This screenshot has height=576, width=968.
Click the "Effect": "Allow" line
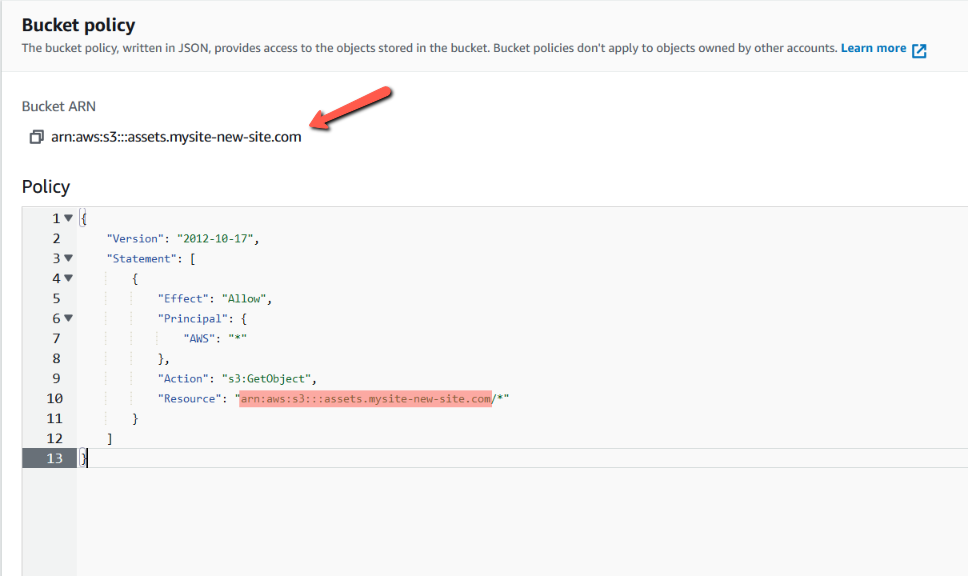[x=215, y=299]
